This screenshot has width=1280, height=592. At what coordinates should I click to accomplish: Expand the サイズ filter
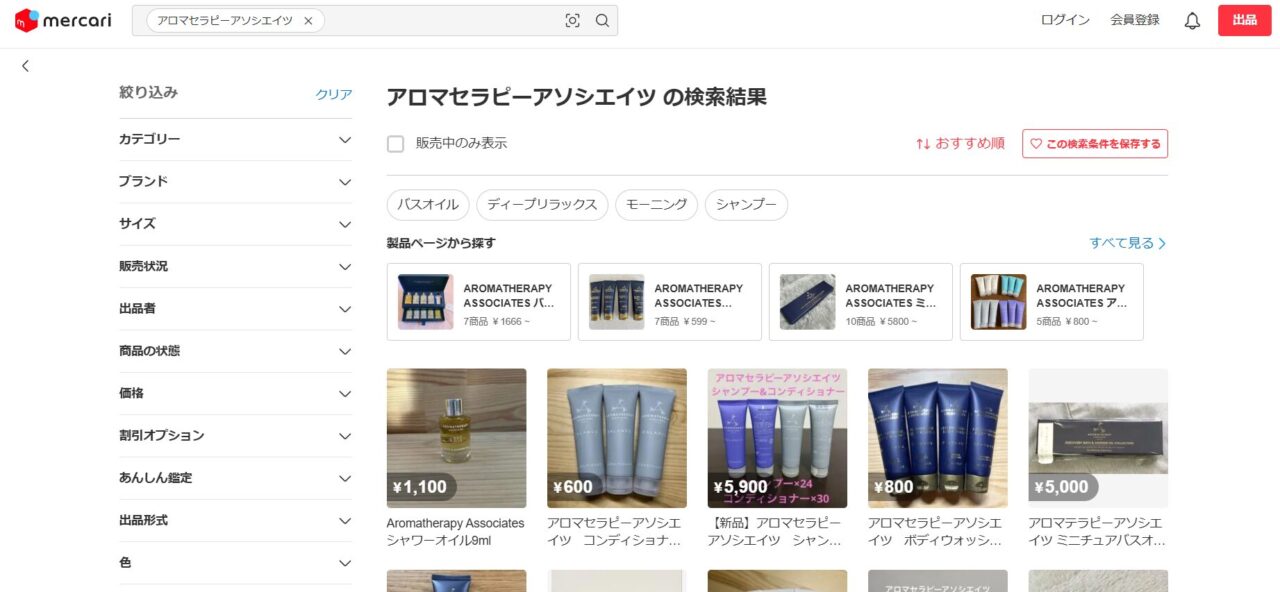point(236,224)
